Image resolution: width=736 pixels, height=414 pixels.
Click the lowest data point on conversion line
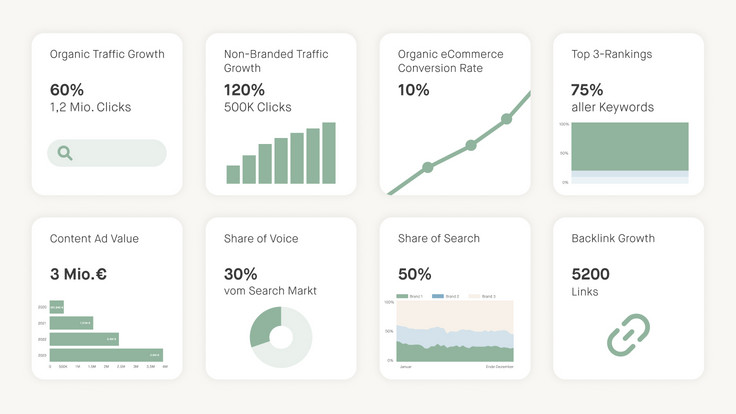point(428,167)
